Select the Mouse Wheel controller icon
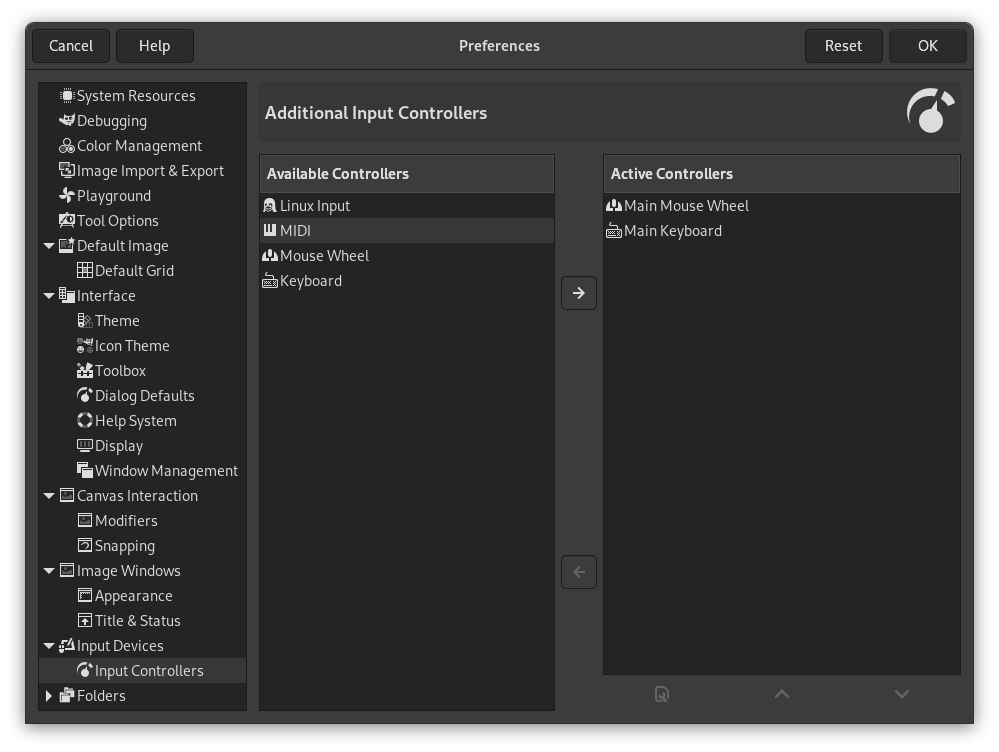The image size is (999, 752). [269, 255]
